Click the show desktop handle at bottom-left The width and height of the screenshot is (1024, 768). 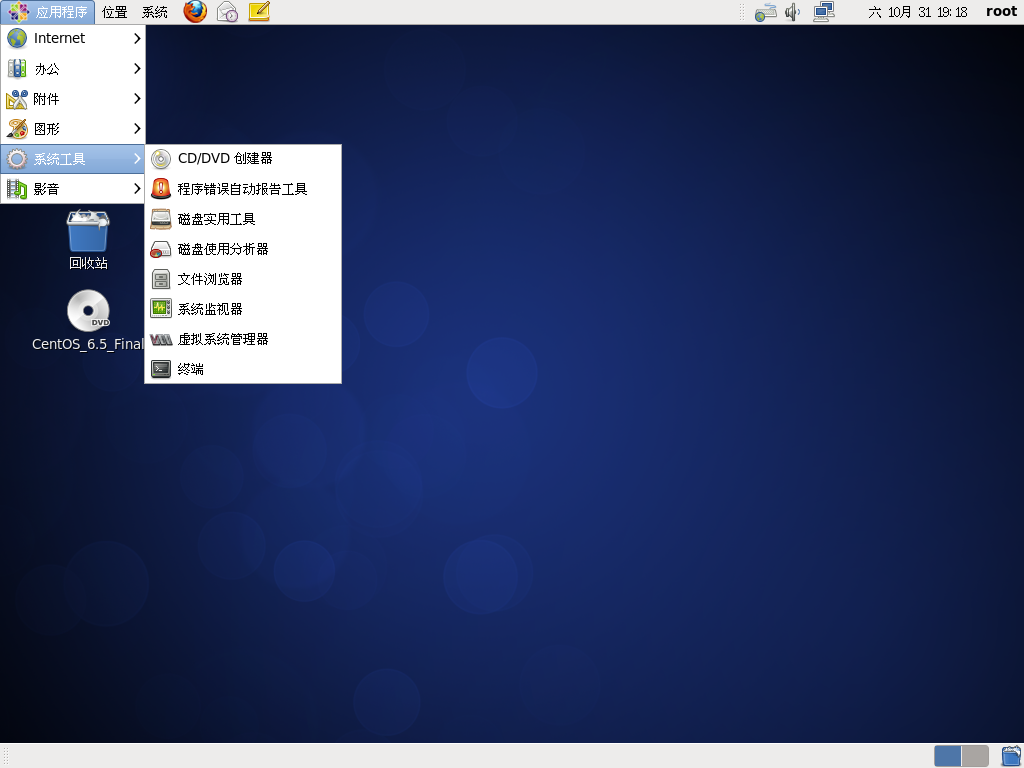[x=7, y=756]
